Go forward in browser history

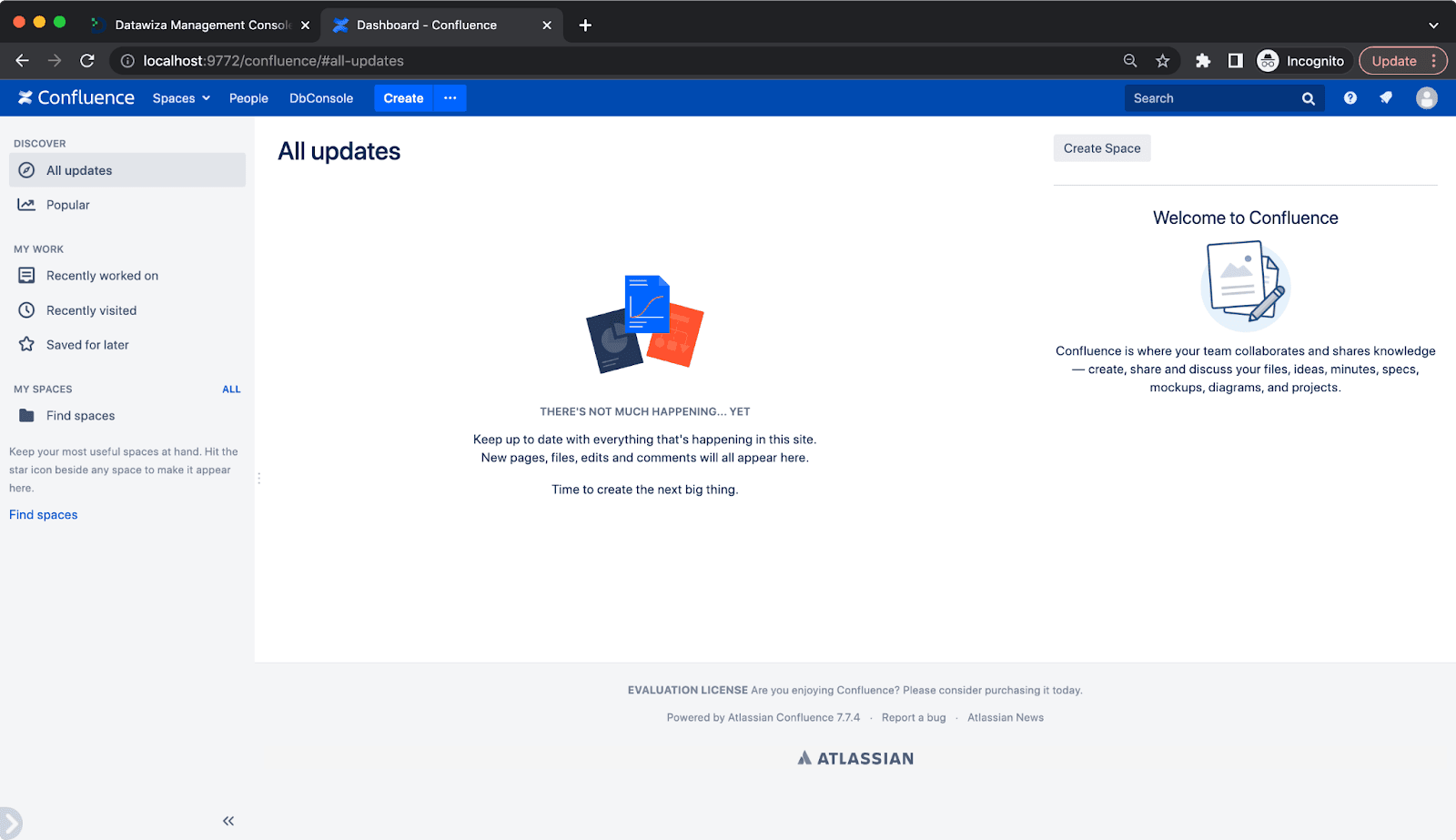click(55, 61)
